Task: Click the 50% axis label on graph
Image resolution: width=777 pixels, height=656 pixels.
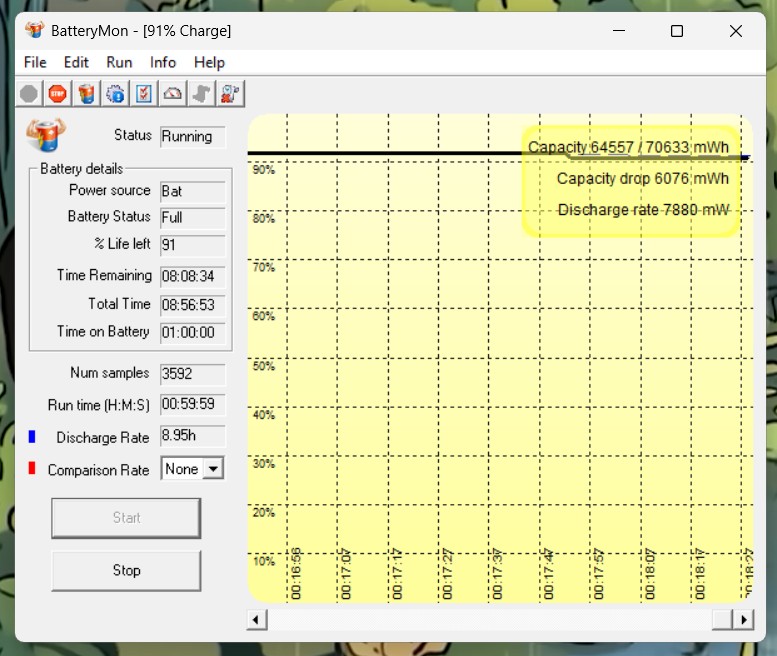Action: pyautogui.click(x=264, y=366)
